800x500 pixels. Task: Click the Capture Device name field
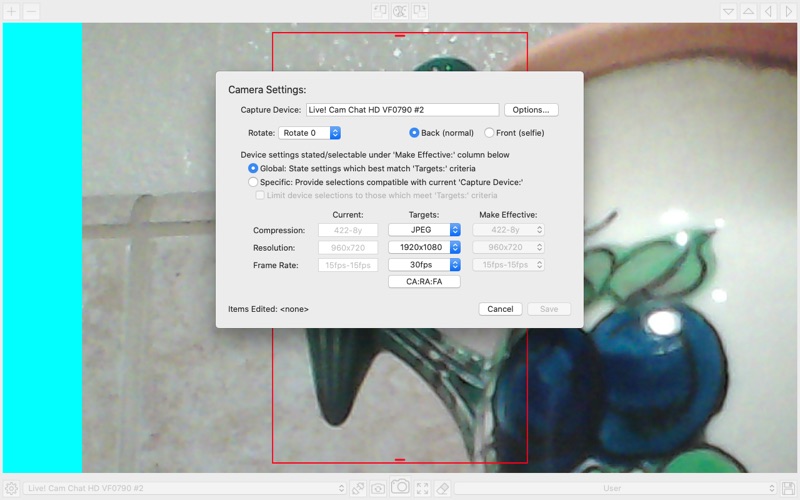[x=403, y=110]
